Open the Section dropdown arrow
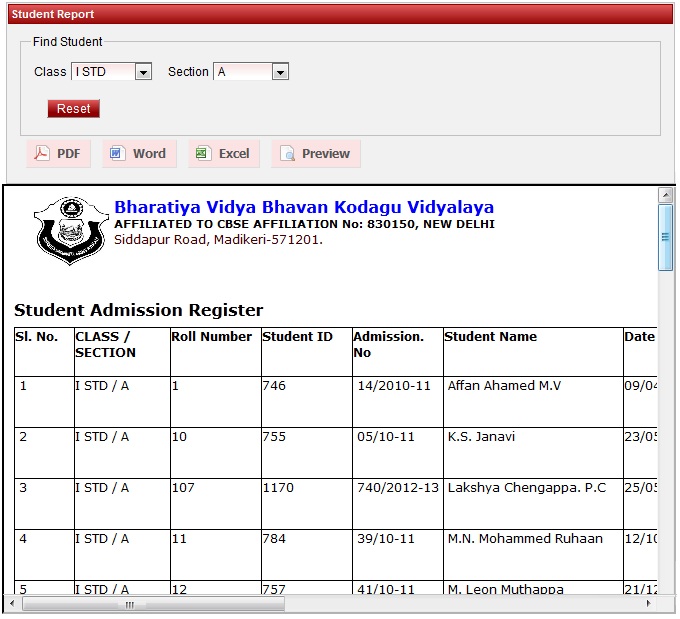 pyautogui.click(x=280, y=72)
